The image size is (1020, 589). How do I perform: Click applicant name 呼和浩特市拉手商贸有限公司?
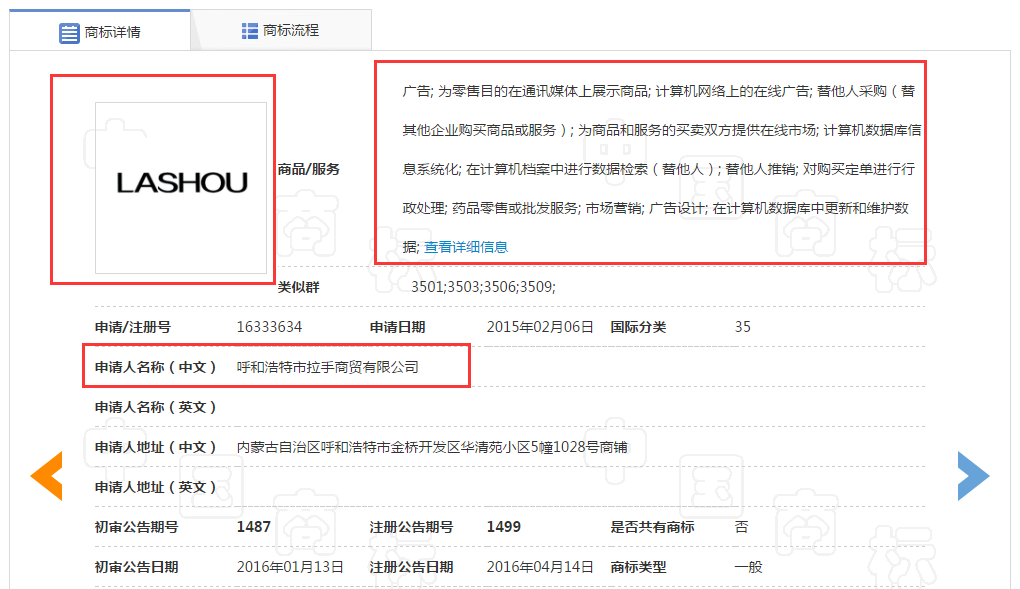[x=327, y=367]
